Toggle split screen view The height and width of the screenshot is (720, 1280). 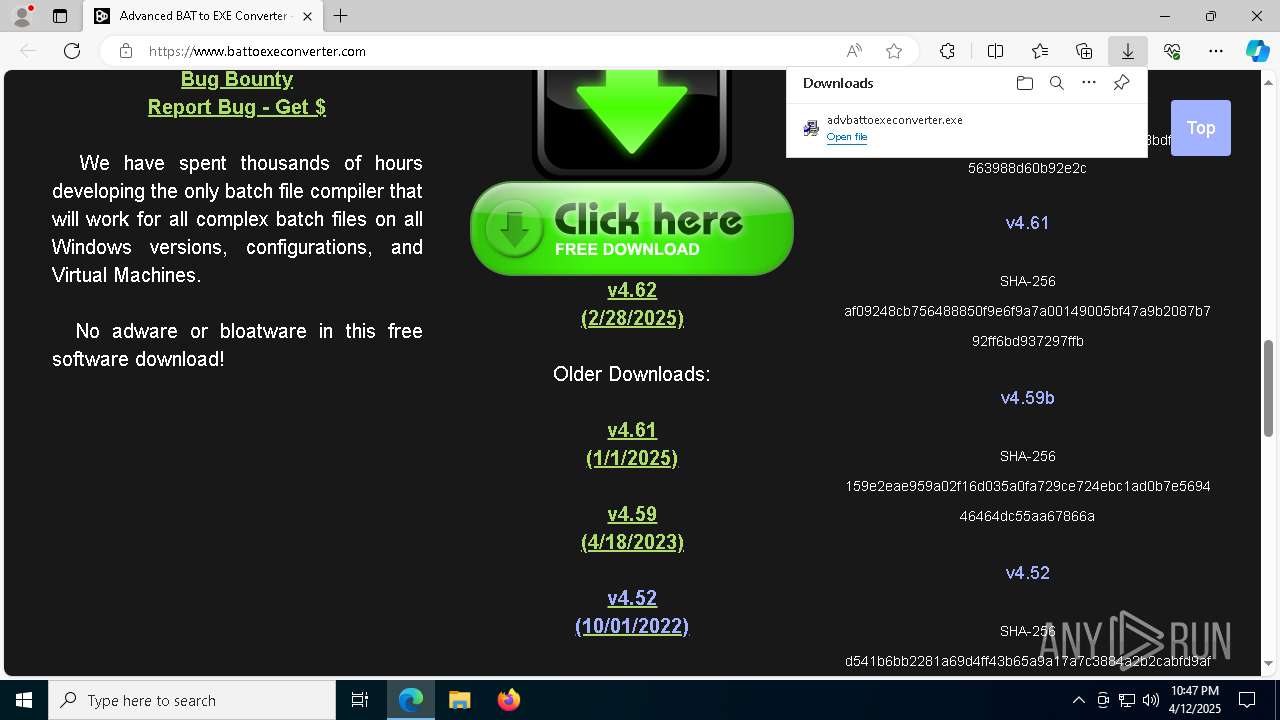click(x=995, y=51)
